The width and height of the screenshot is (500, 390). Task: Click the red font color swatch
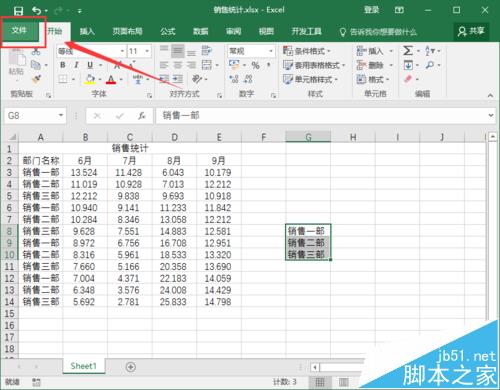click(111, 79)
